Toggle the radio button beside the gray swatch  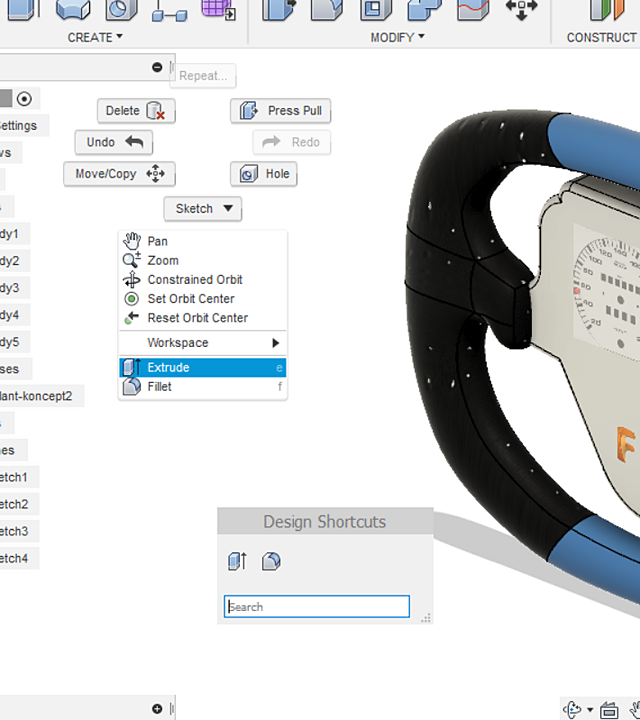coord(24,99)
